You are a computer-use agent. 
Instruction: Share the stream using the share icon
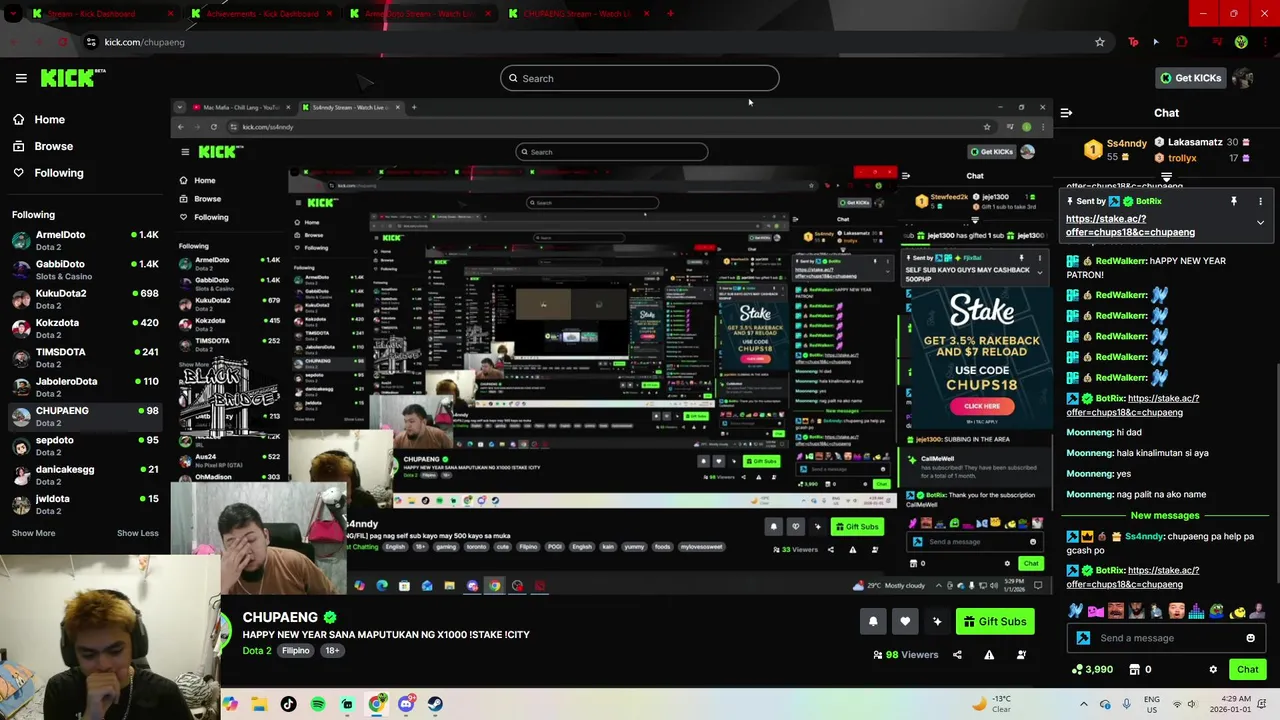pyautogui.click(x=957, y=655)
